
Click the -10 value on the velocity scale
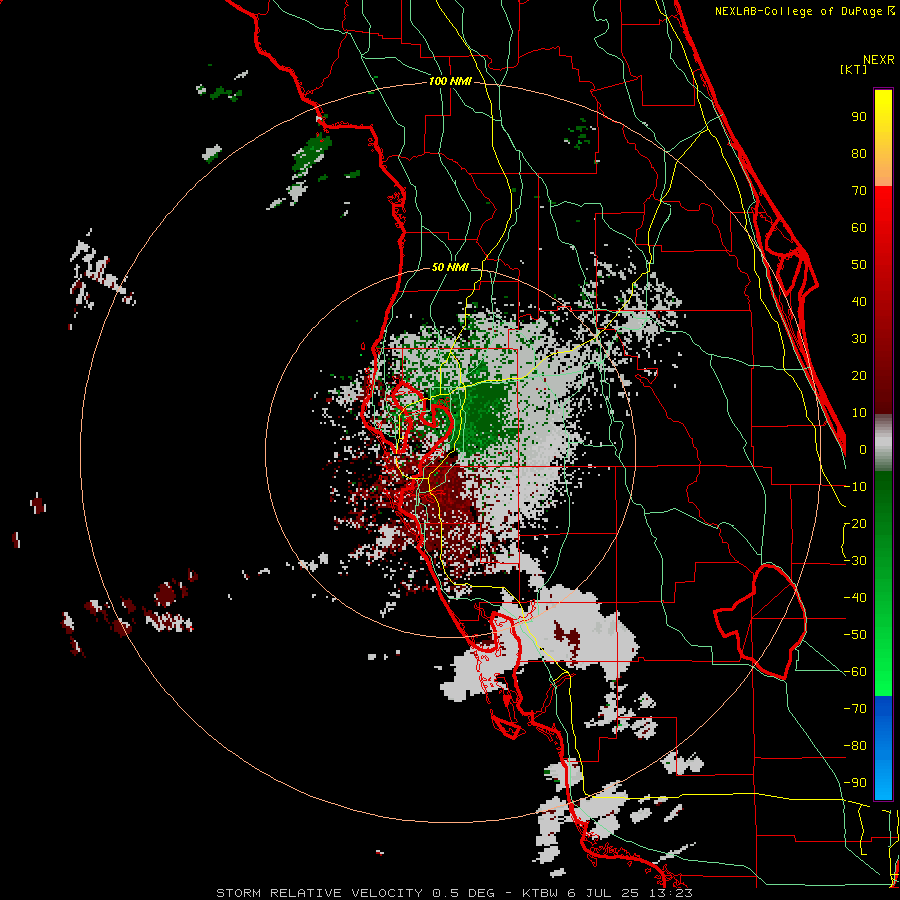[855, 487]
